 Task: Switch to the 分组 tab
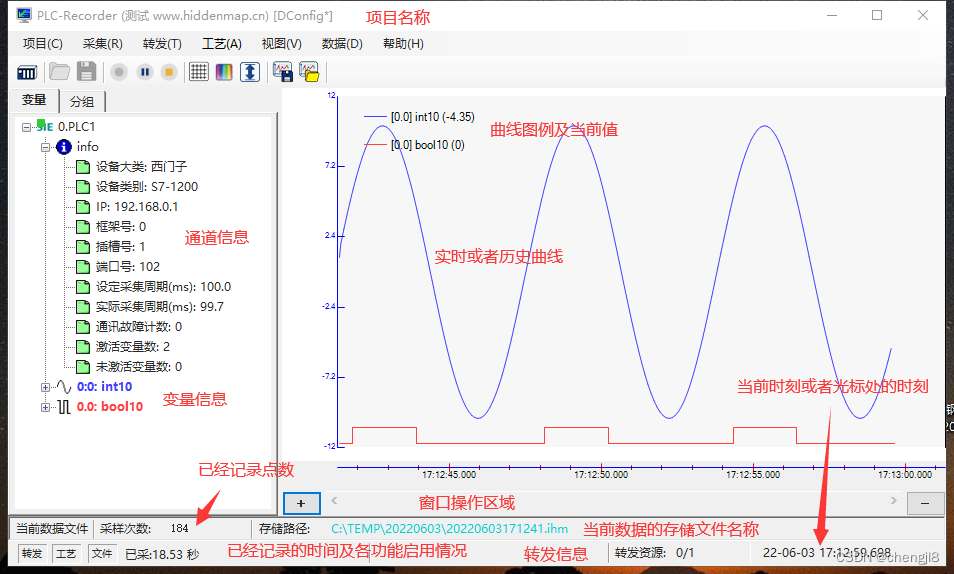pyautogui.click(x=82, y=102)
